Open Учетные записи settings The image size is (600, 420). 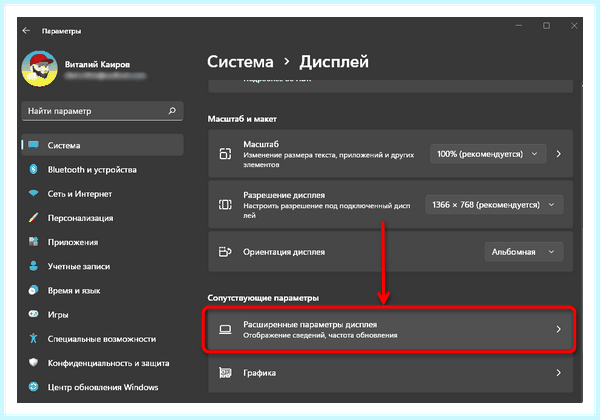(x=102, y=266)
